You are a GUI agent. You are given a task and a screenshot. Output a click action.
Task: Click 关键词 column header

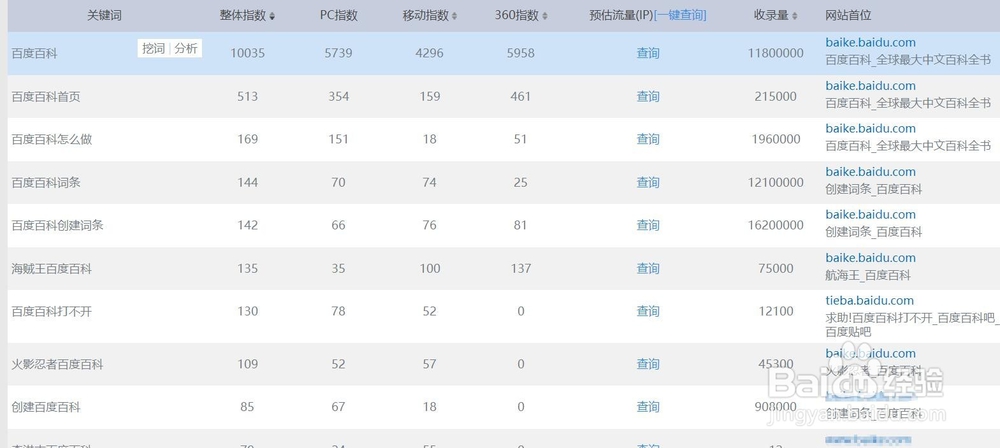click(104, 16)
